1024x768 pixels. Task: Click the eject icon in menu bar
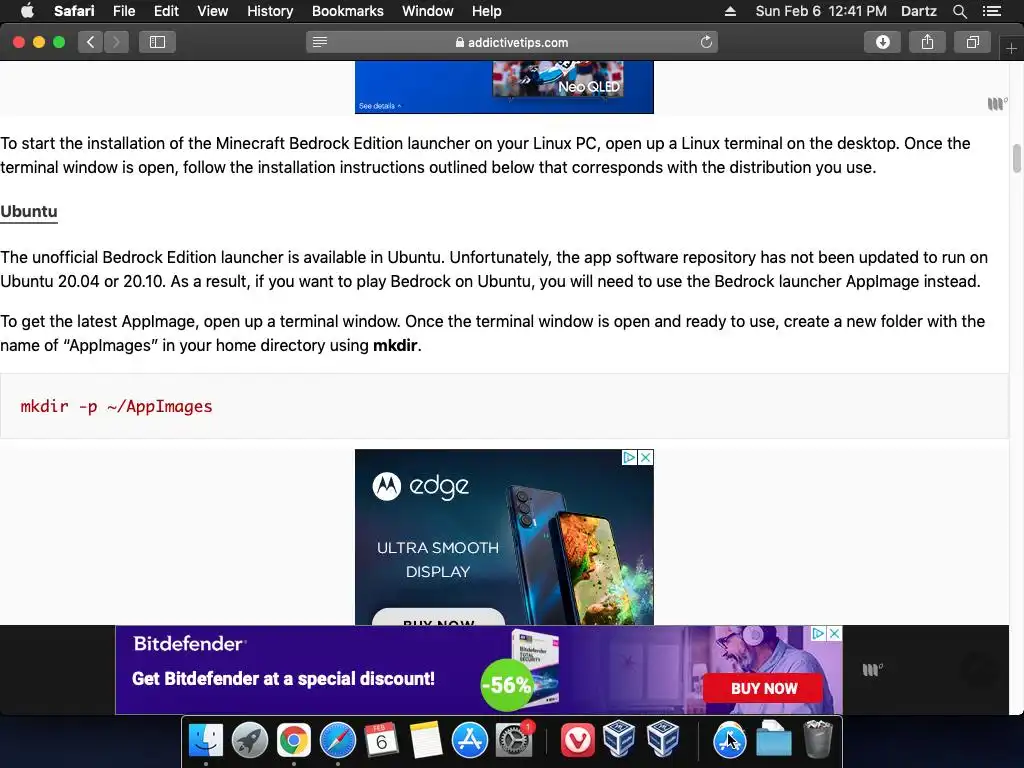point(730,11)
